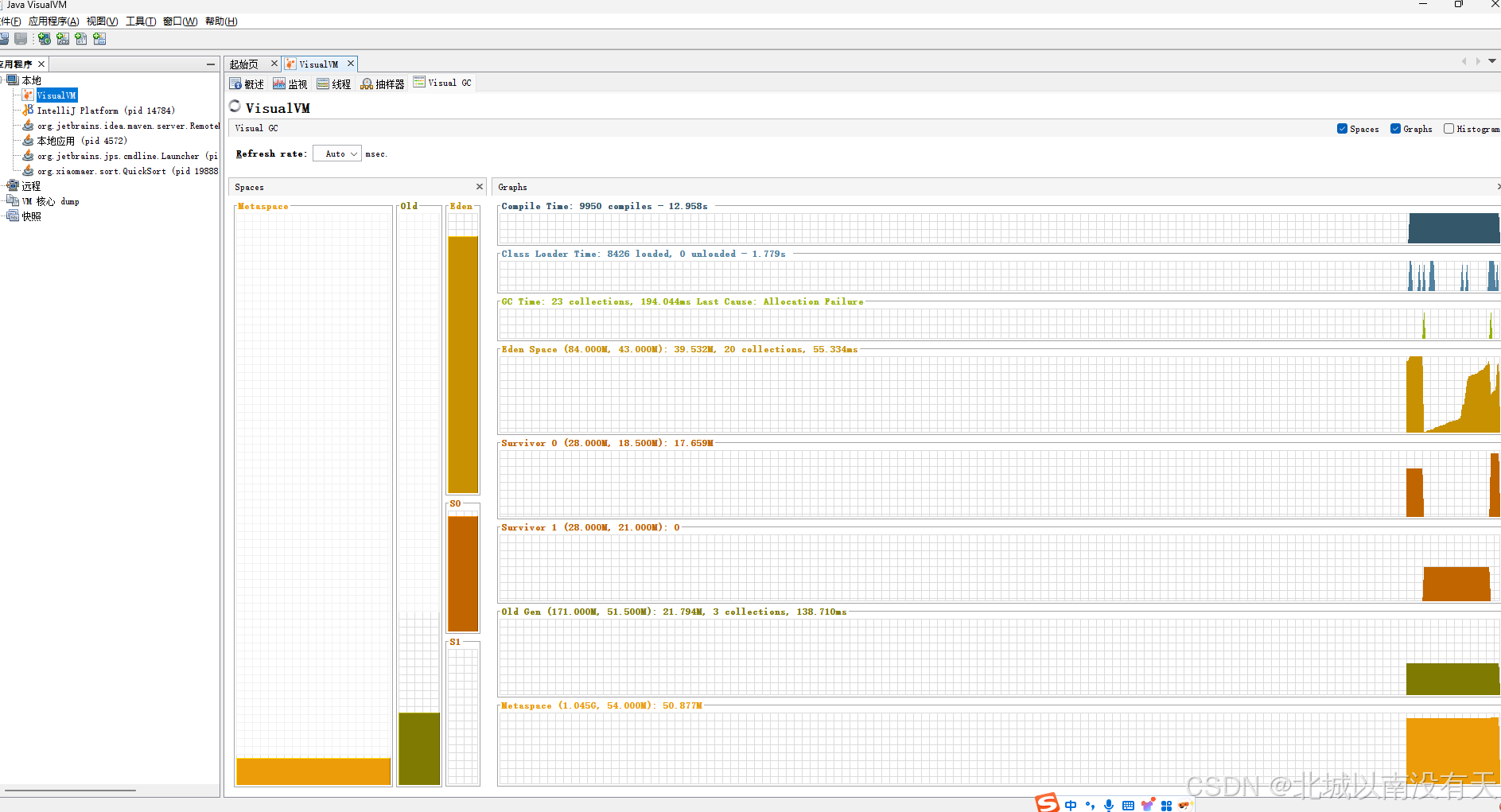Open the Refresh rate Auto dropdown
Image resolution: width=1501 pixels, height=812 pixels.
(337, 153)
